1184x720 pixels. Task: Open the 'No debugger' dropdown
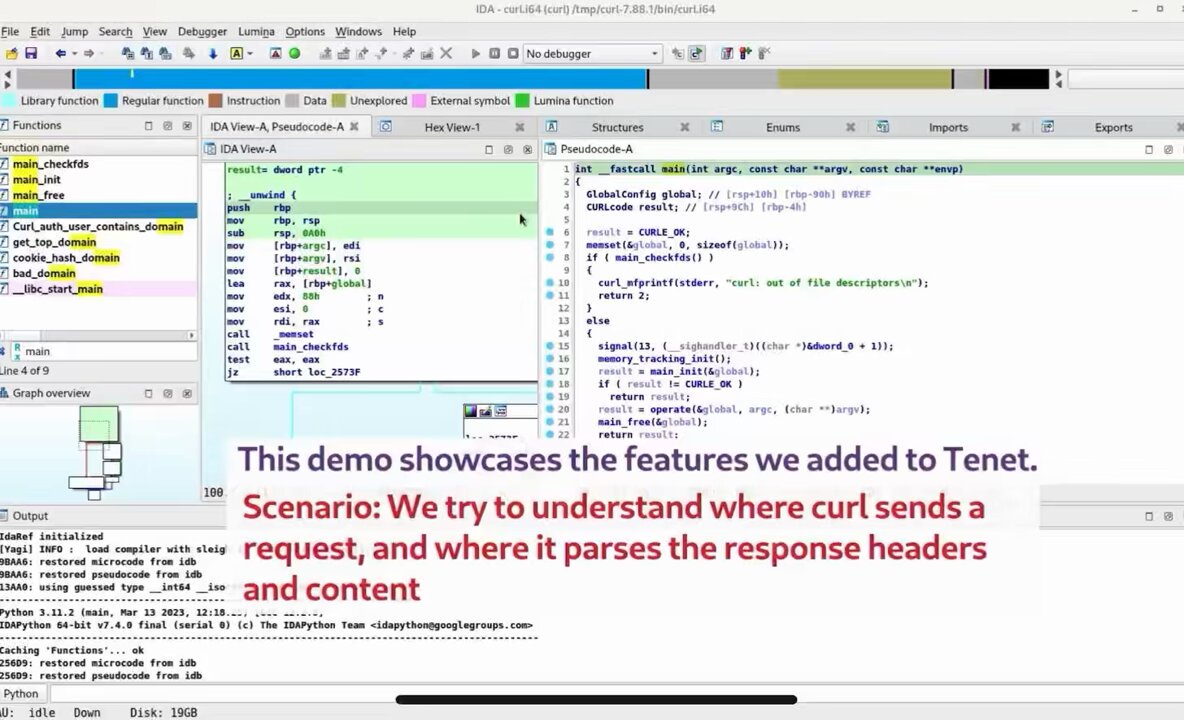point(592,54)
